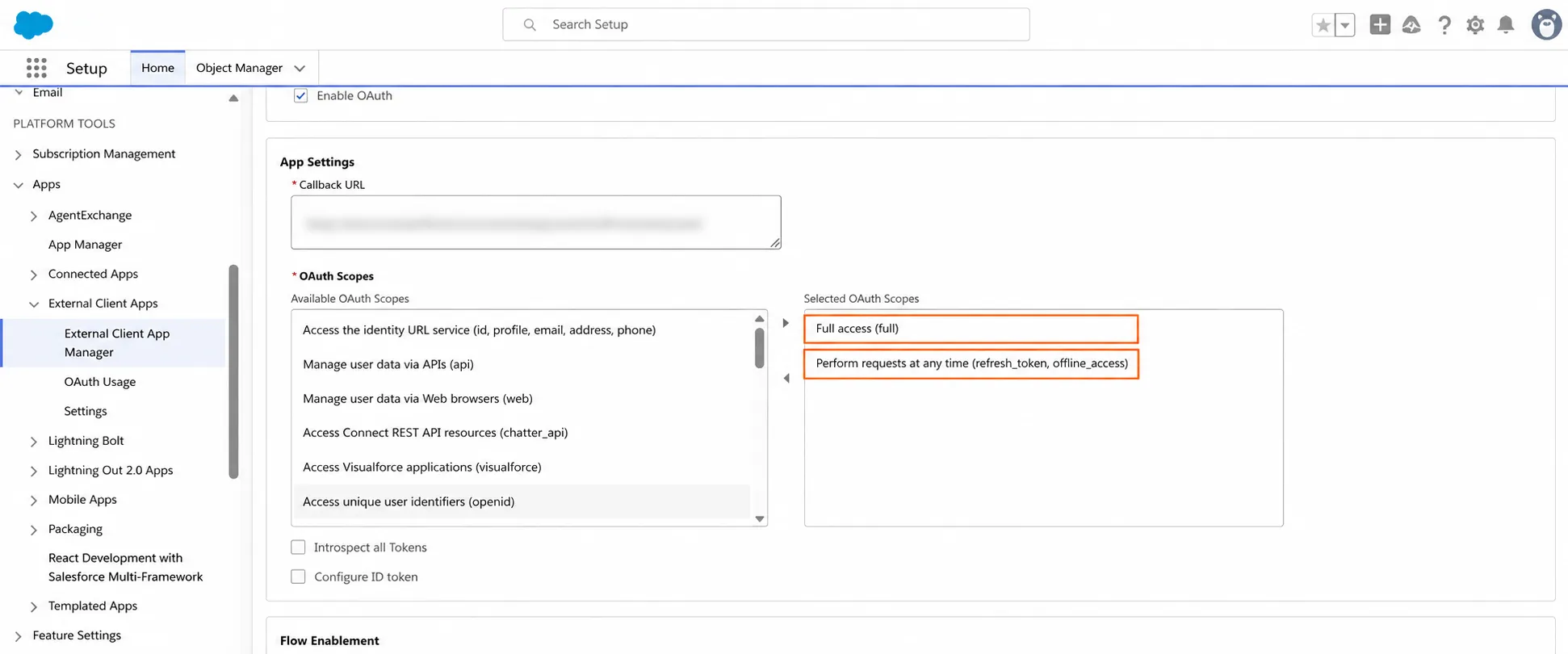Open the Object Manager dropdown chevron

pos(300,69)
